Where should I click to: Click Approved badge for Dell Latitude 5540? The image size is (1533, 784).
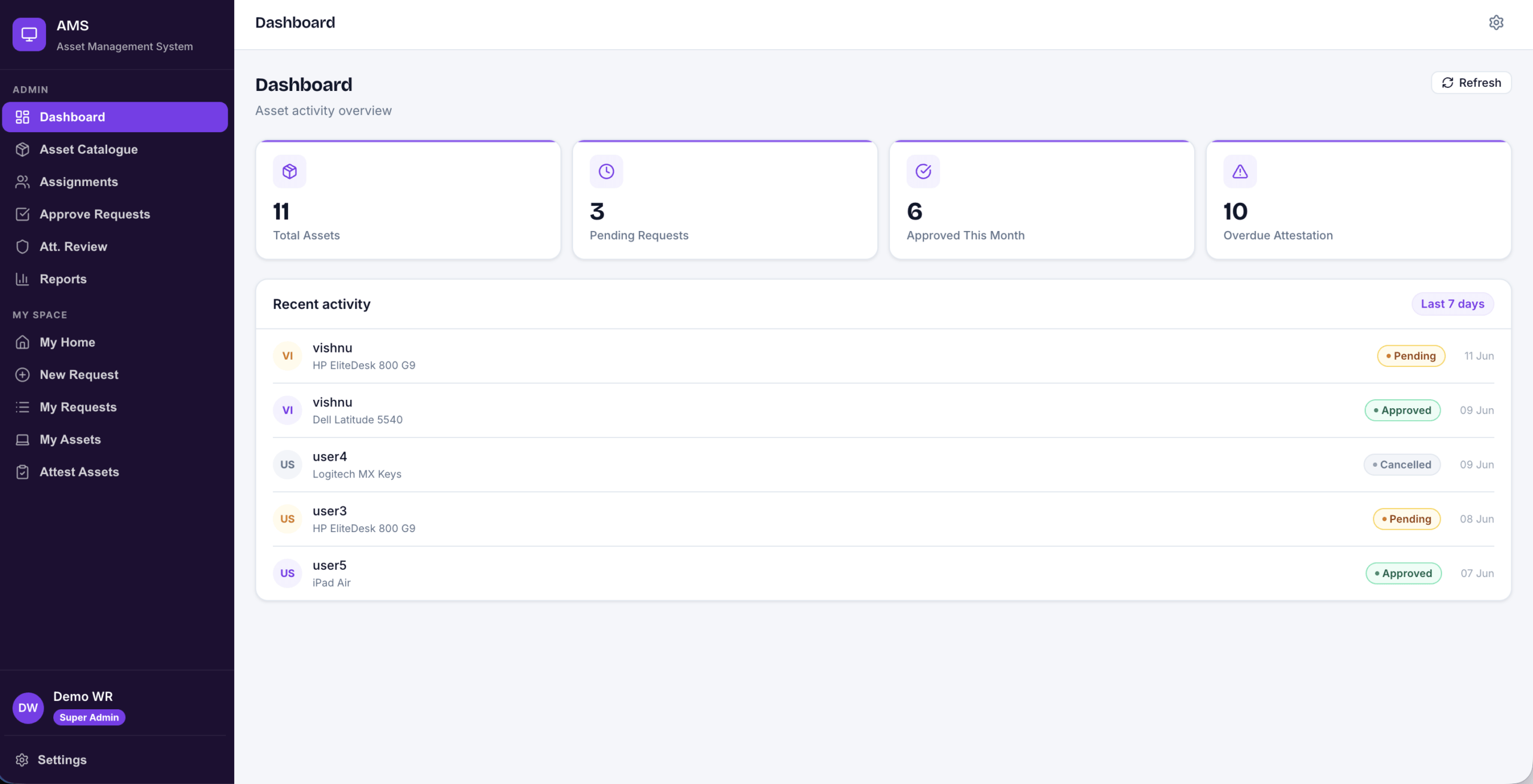1402,411
